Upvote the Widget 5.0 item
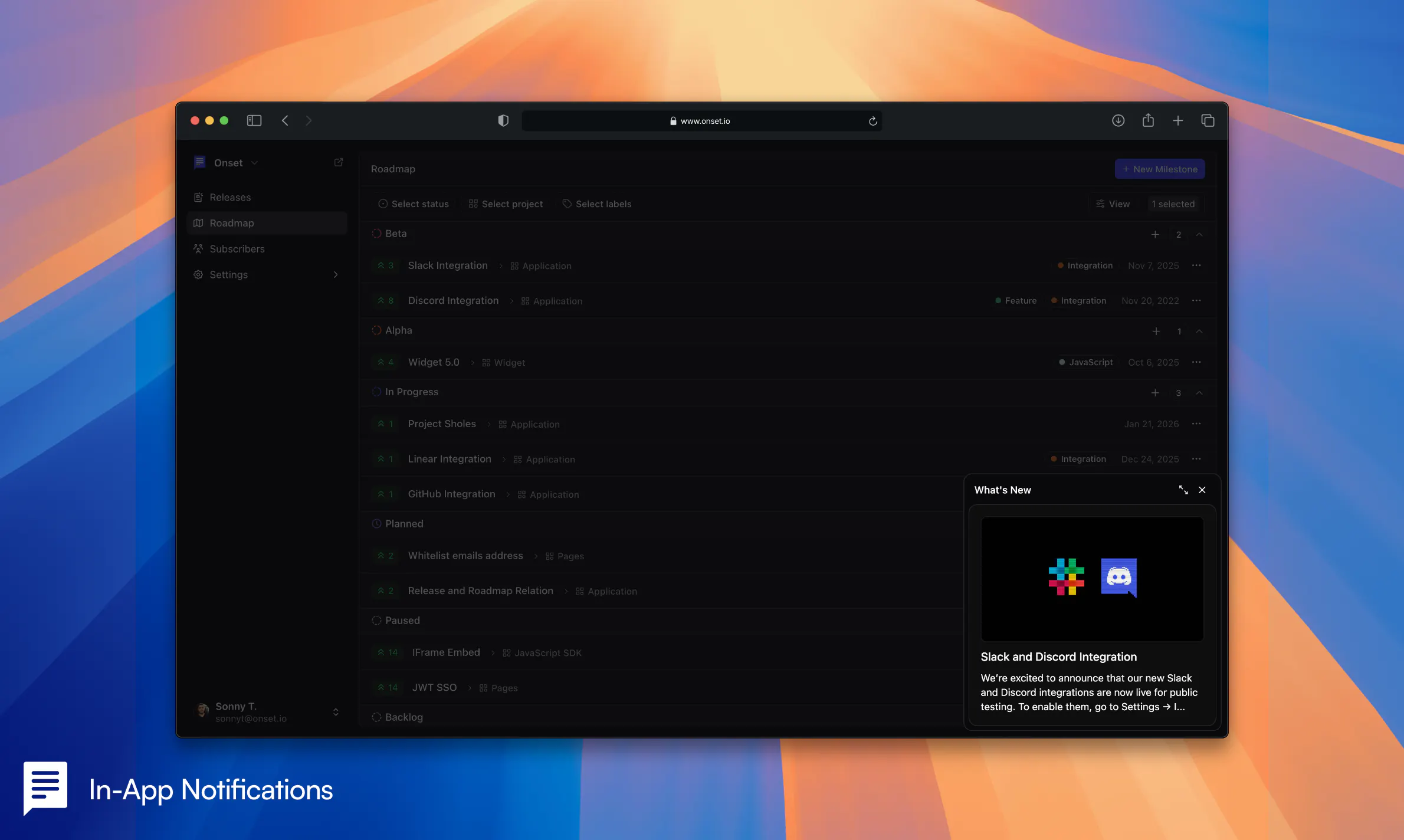The height and width of the screenshot is (840, 1404). pos(386,362)
